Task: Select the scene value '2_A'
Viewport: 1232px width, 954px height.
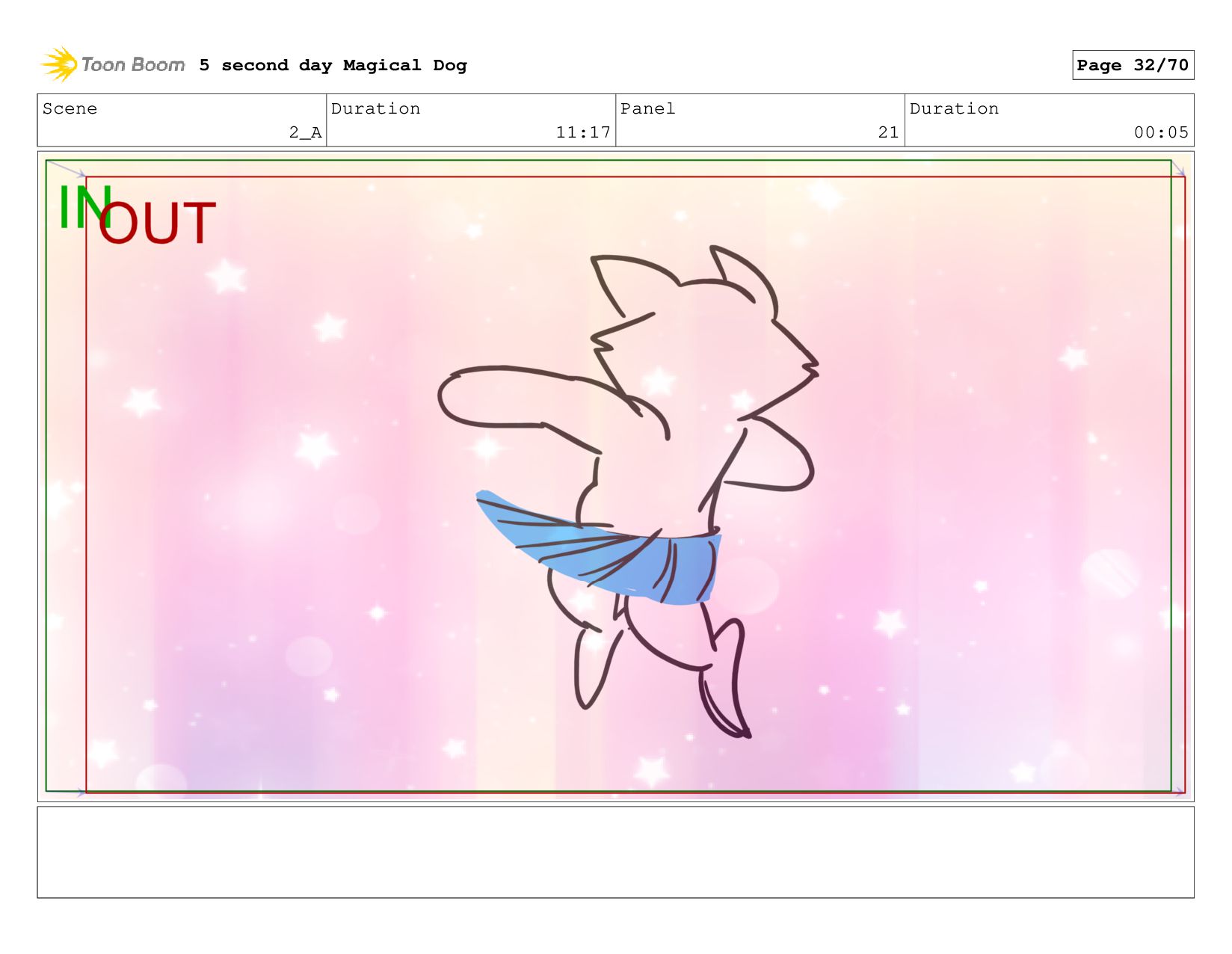Action: coord(305,132)
